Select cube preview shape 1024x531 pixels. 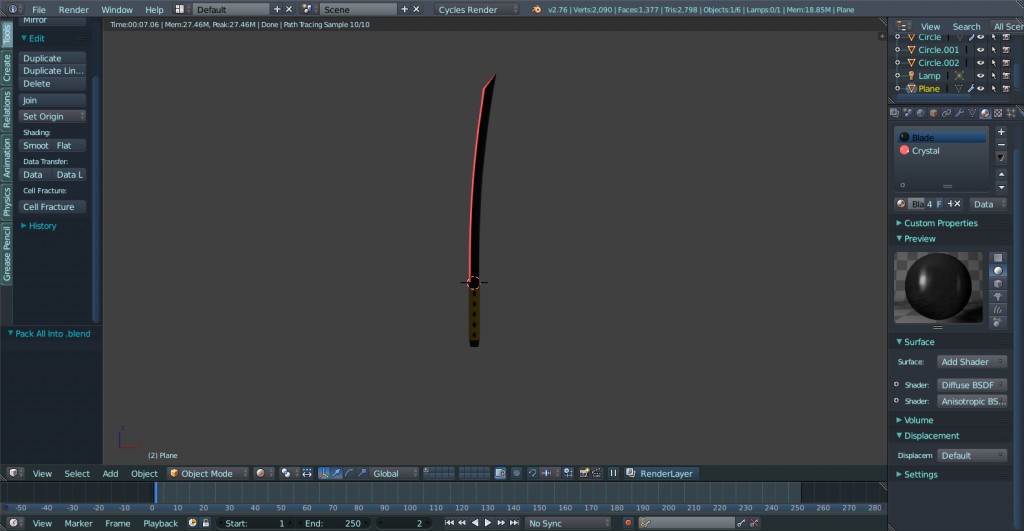coord(998,283)
